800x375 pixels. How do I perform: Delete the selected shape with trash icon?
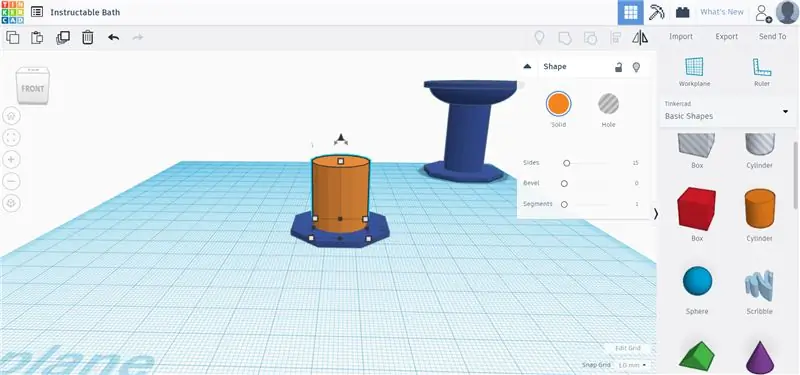pos(88,37)
